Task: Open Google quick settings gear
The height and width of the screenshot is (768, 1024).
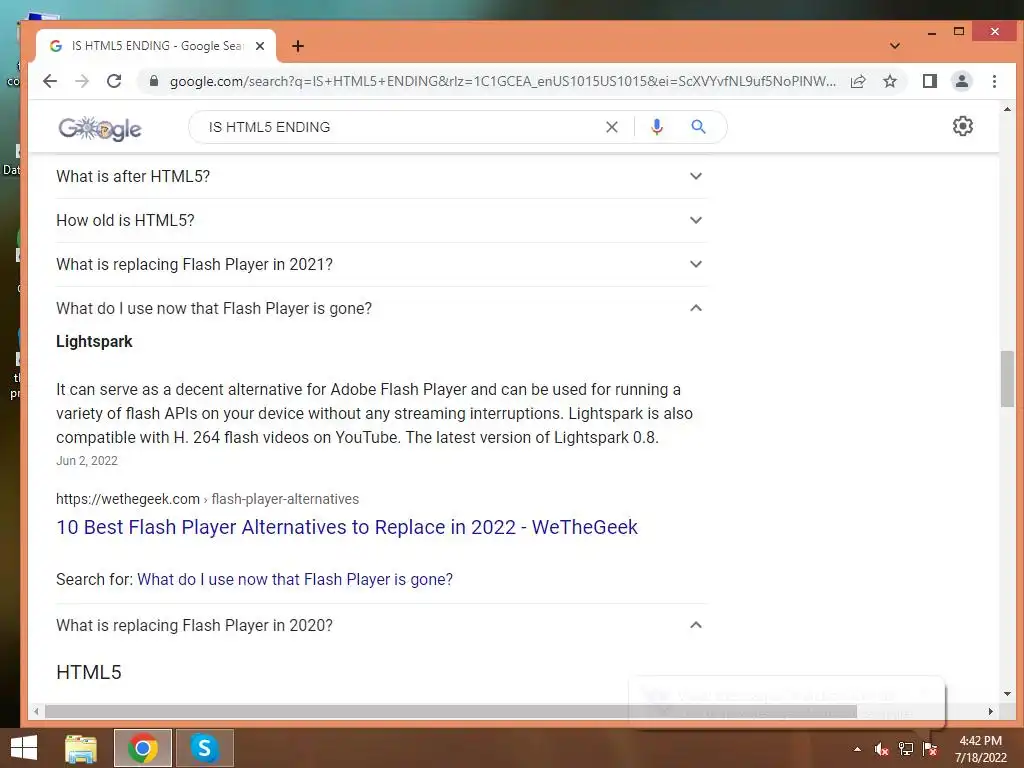Action: coord(963,126)
